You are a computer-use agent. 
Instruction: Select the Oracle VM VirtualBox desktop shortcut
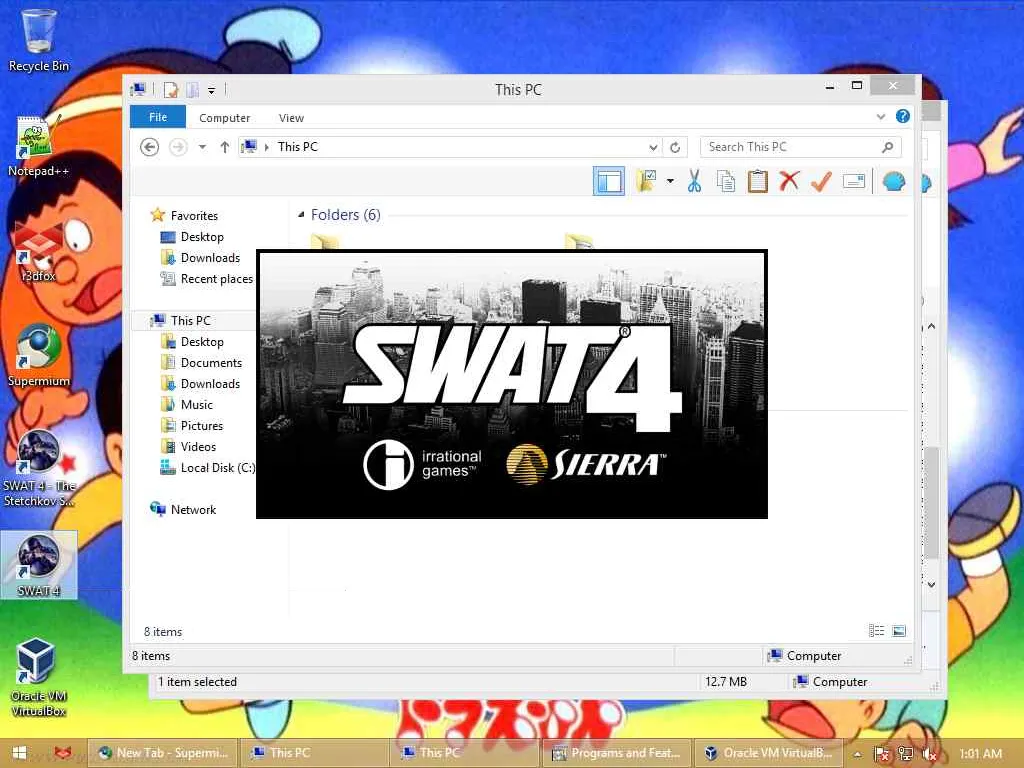coord(38,678)
